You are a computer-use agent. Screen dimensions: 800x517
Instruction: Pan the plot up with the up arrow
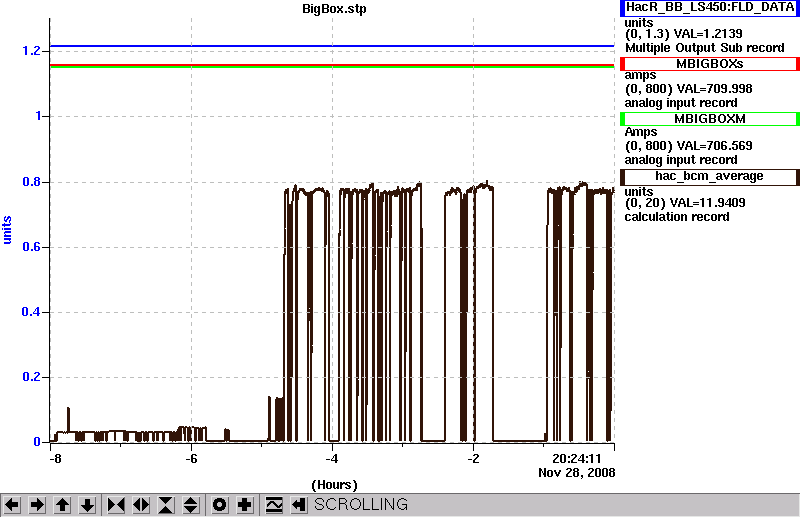pos(62,505)
